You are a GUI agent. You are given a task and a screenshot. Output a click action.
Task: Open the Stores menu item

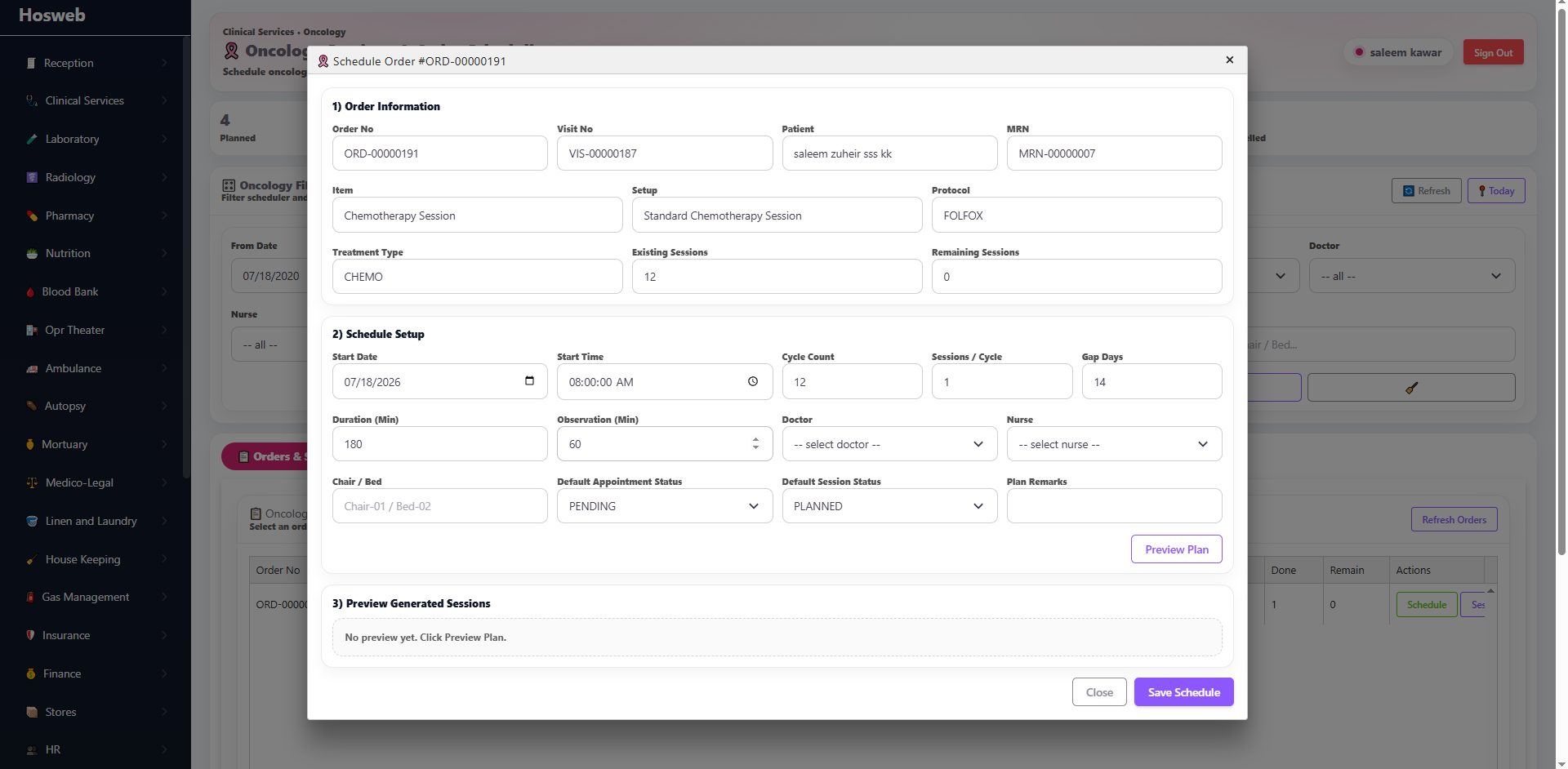pyautogui.click(x=96, y=712)
